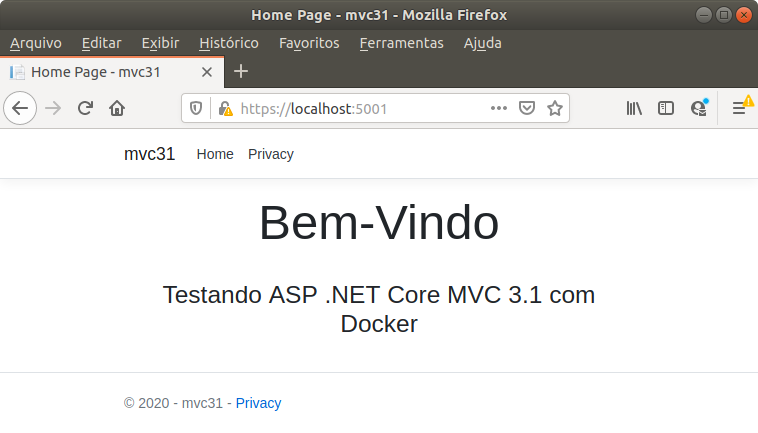The image size is (758, 433).
Task: Open a new tab with plus button
Action: click(x=241, y=72)
